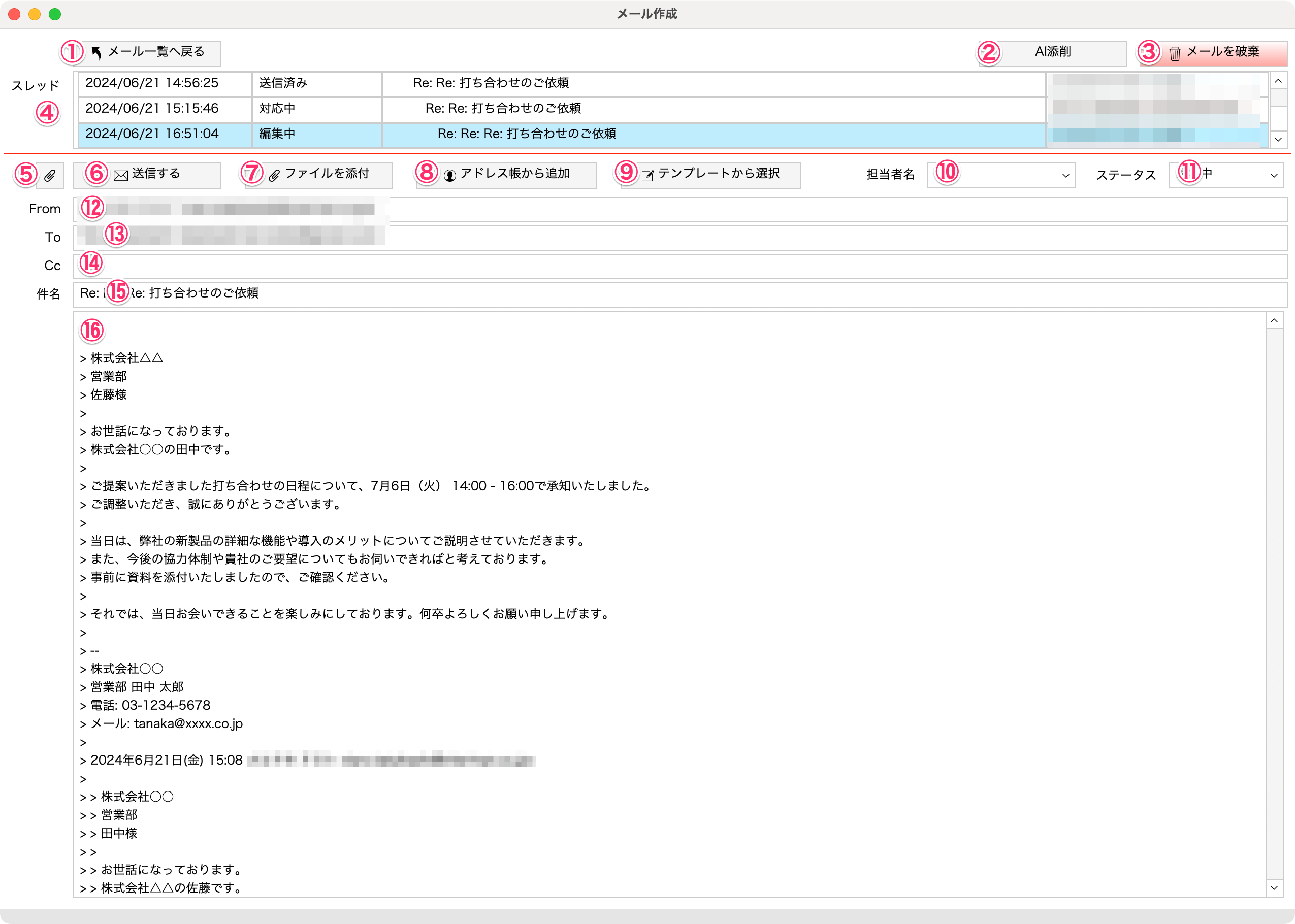The width and height of the screenshot is (1295, 924).
Task: Click the edit icon on テンプレートから選択
Action: [647, 175]
